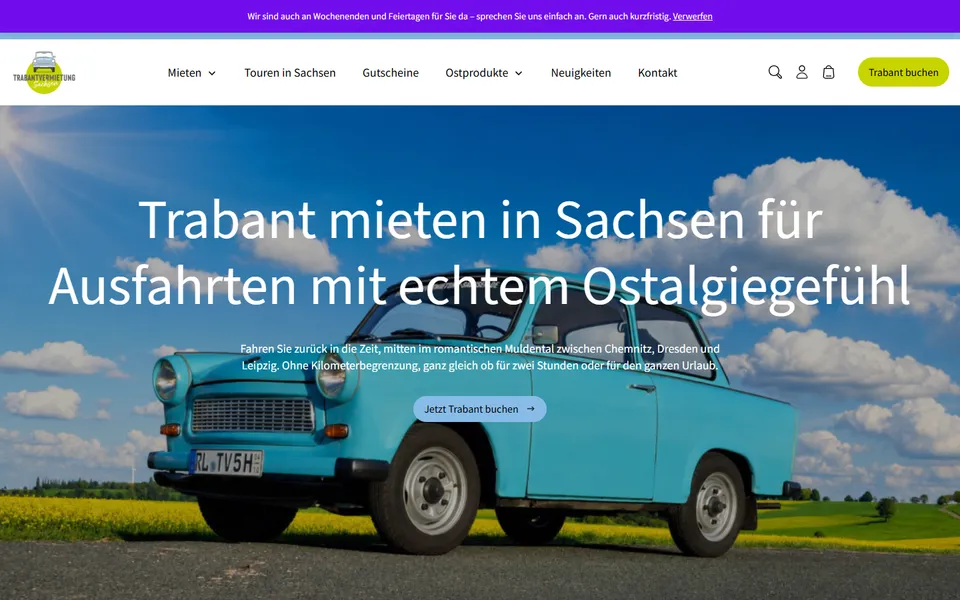The height and width of the screenshot is (600, 960).
Task: Click the green Trabant buchen button
Action: 903,72
